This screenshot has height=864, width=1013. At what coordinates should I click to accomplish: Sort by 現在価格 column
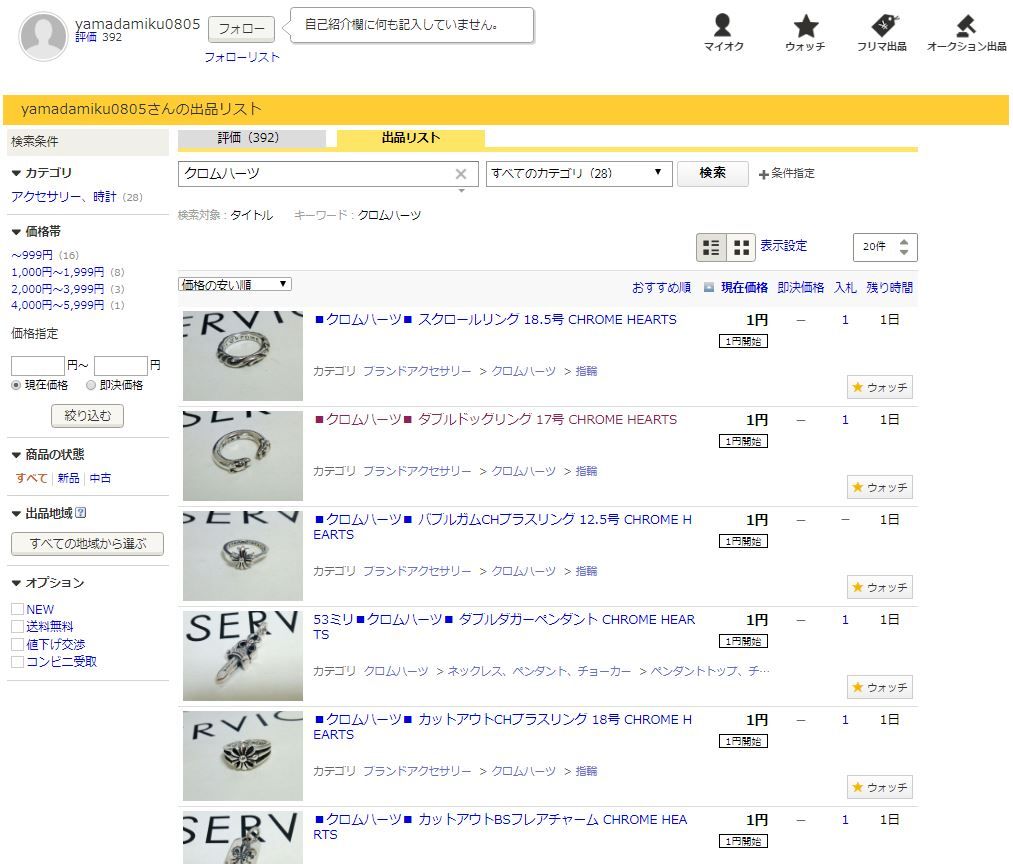click(x=744, y=288)
